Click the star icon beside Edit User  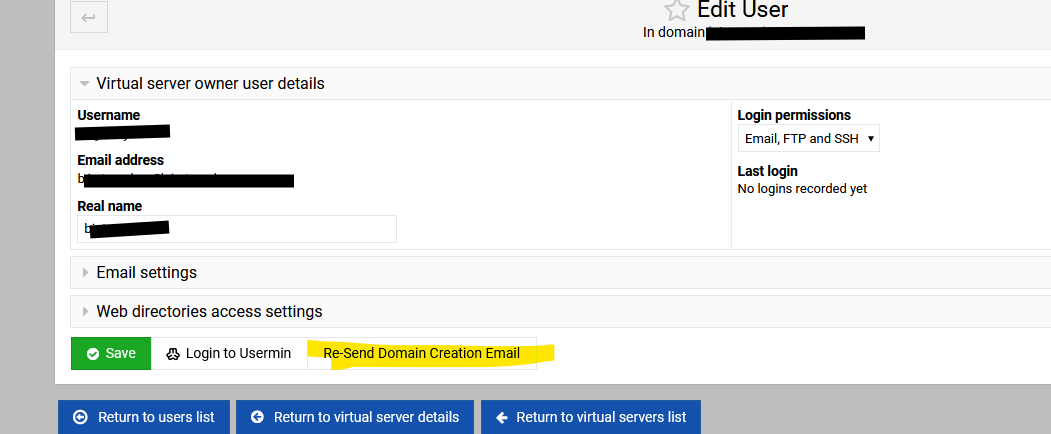(x=677, y=11)
